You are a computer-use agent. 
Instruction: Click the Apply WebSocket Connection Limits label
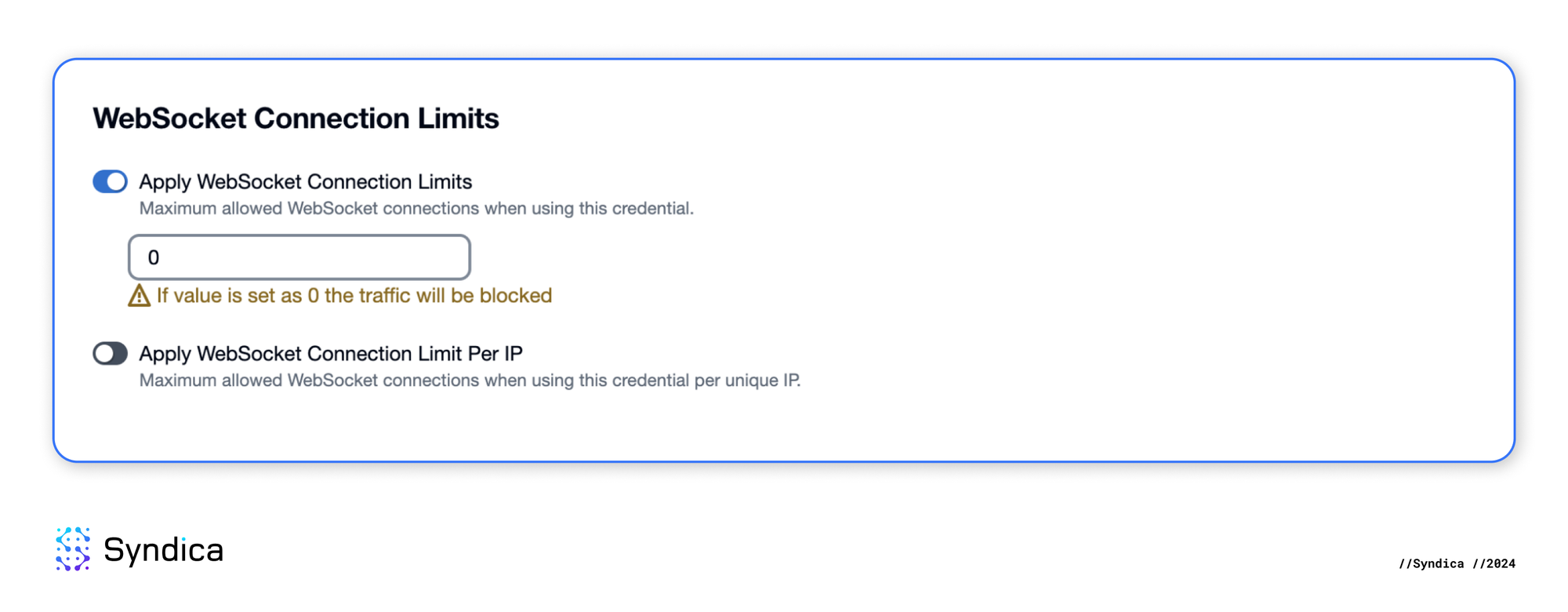[x=305, y=181]
